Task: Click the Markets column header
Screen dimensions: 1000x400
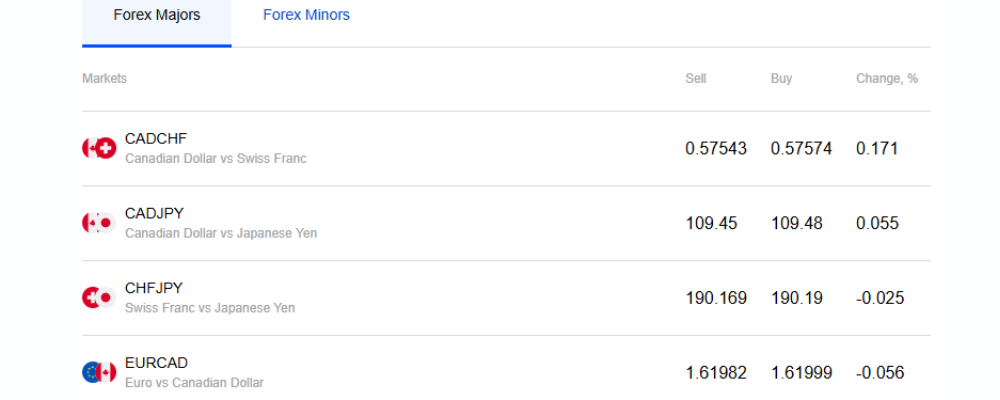Action: click(105, 78)
